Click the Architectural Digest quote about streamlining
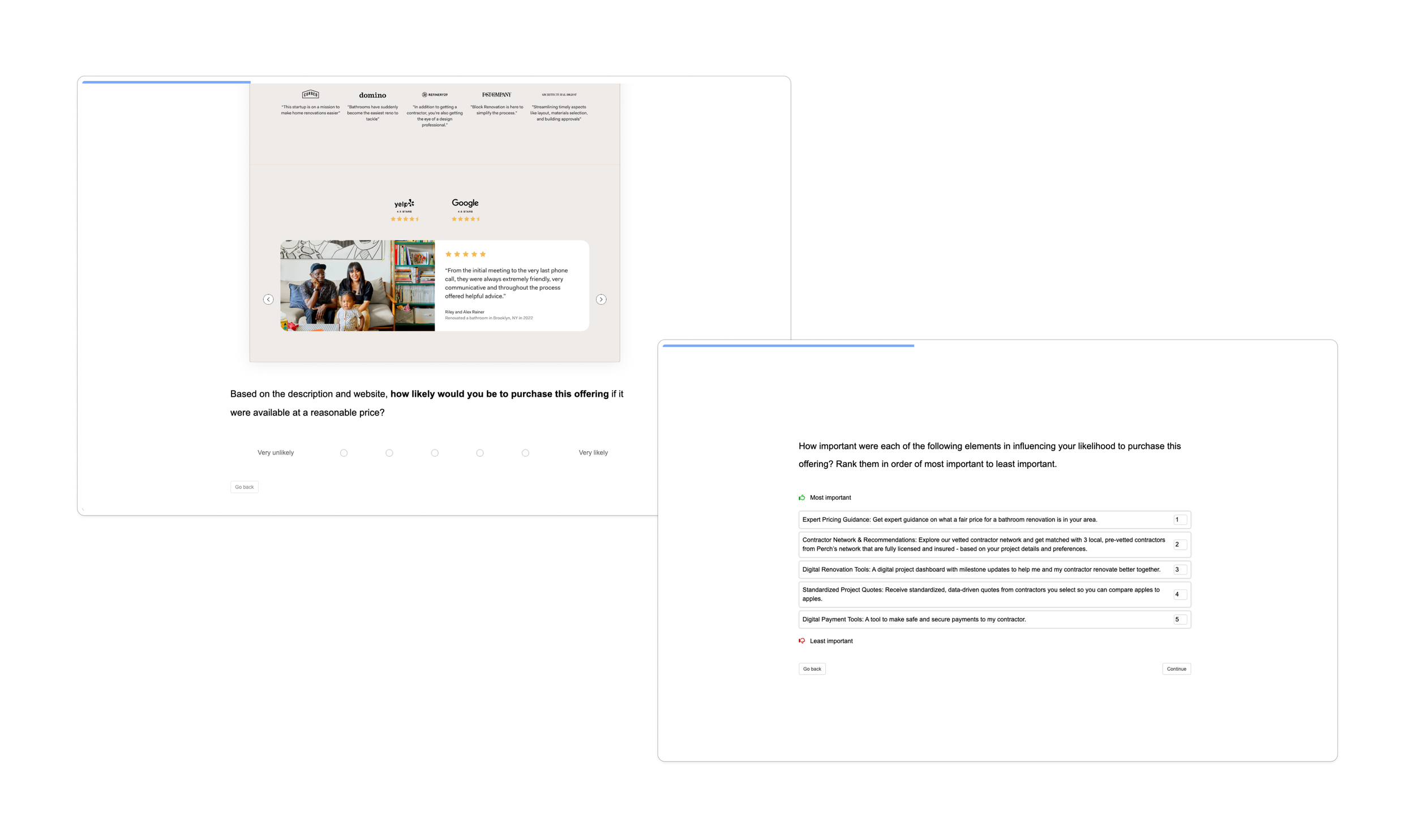Viewport: 1415px width, 840px height. [559, 113]
